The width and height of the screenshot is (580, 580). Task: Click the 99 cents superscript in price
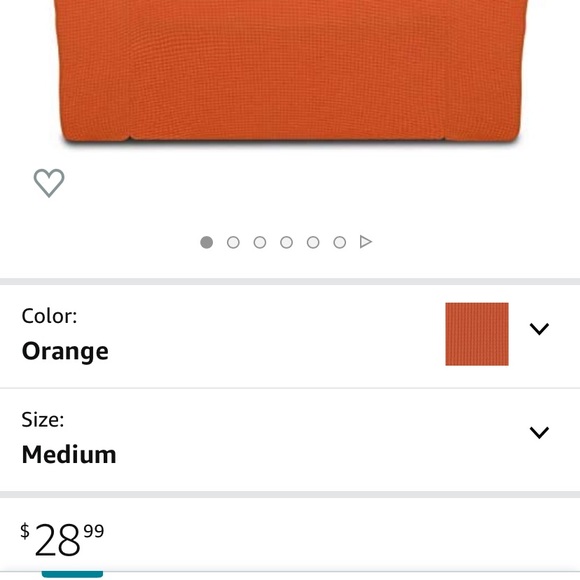coord(94,531)
